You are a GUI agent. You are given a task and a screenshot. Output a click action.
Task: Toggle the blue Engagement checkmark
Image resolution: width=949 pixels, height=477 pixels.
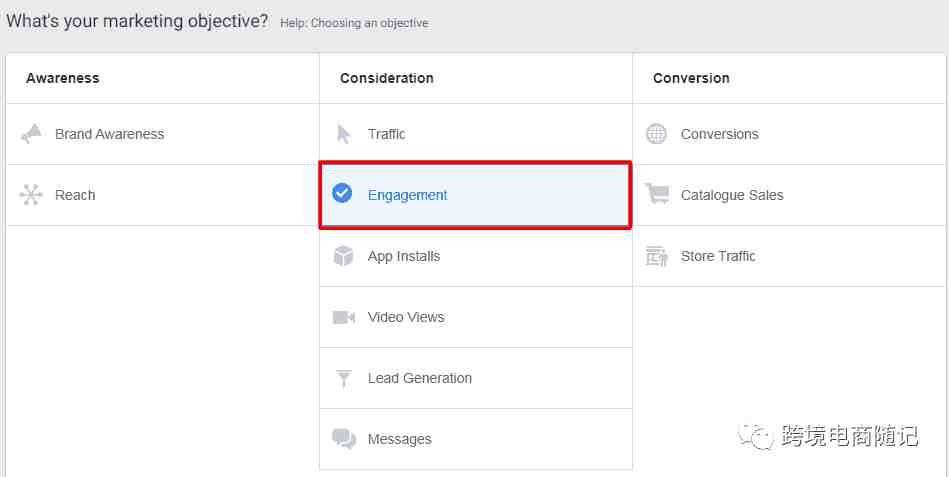pos(342,194)
